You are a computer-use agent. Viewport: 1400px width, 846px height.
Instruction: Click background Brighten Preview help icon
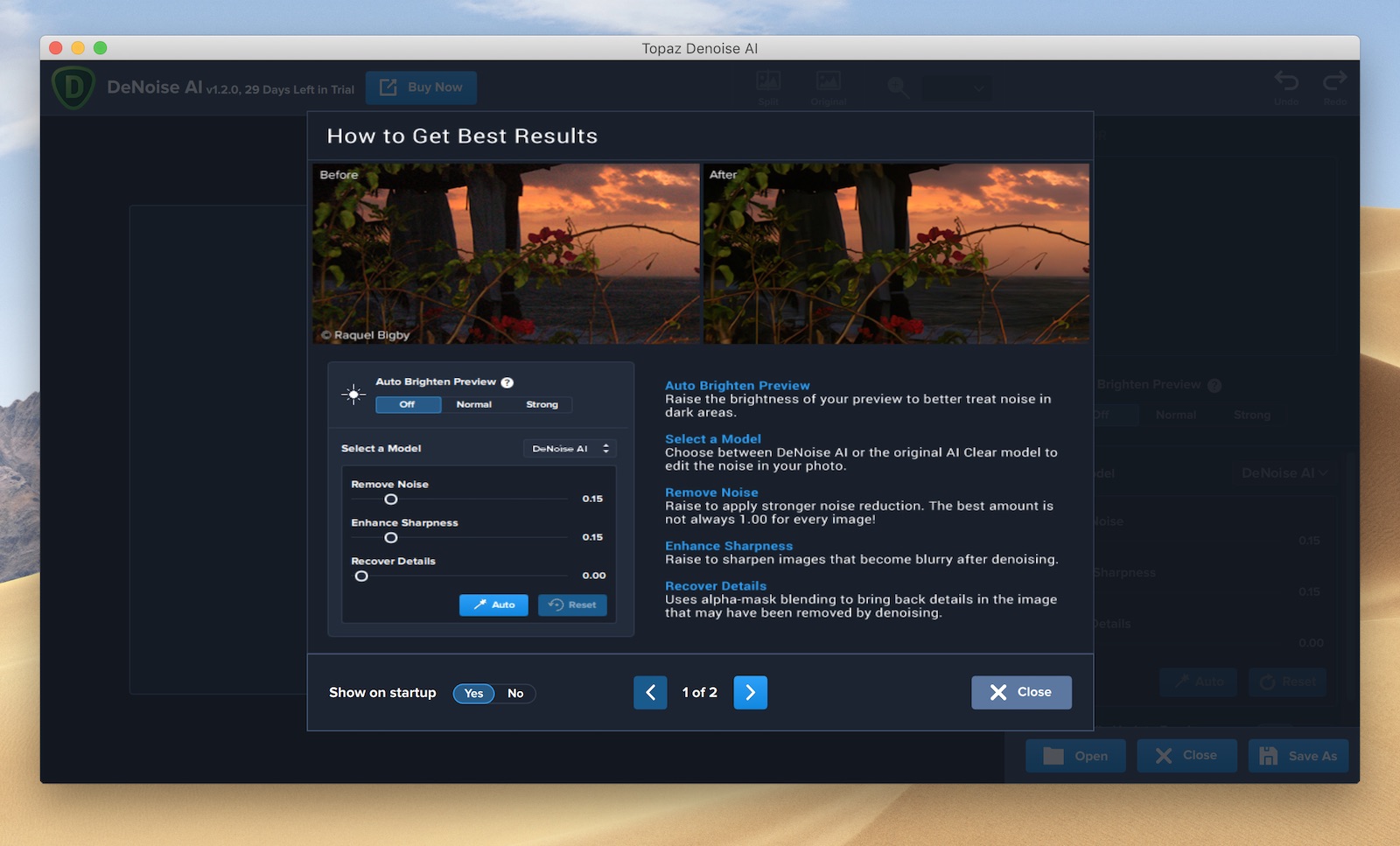point(1214,385)
